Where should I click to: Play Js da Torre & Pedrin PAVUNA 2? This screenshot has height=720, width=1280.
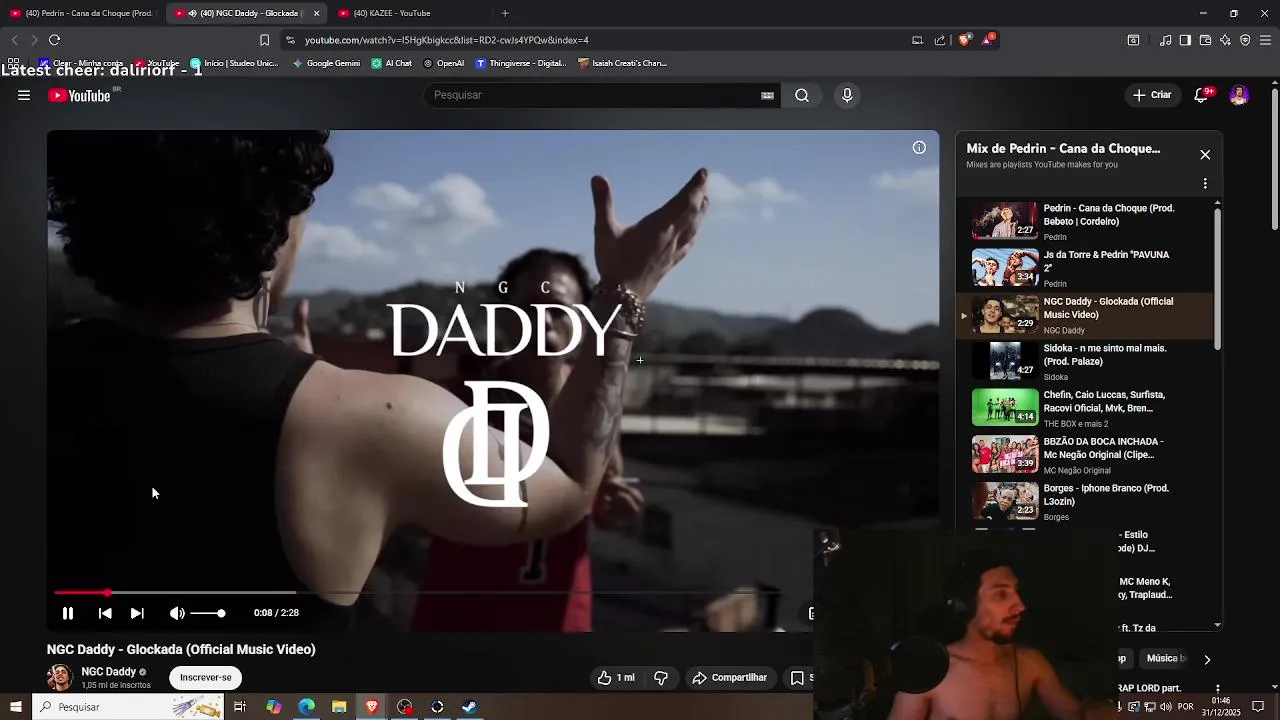[1085, 268]
